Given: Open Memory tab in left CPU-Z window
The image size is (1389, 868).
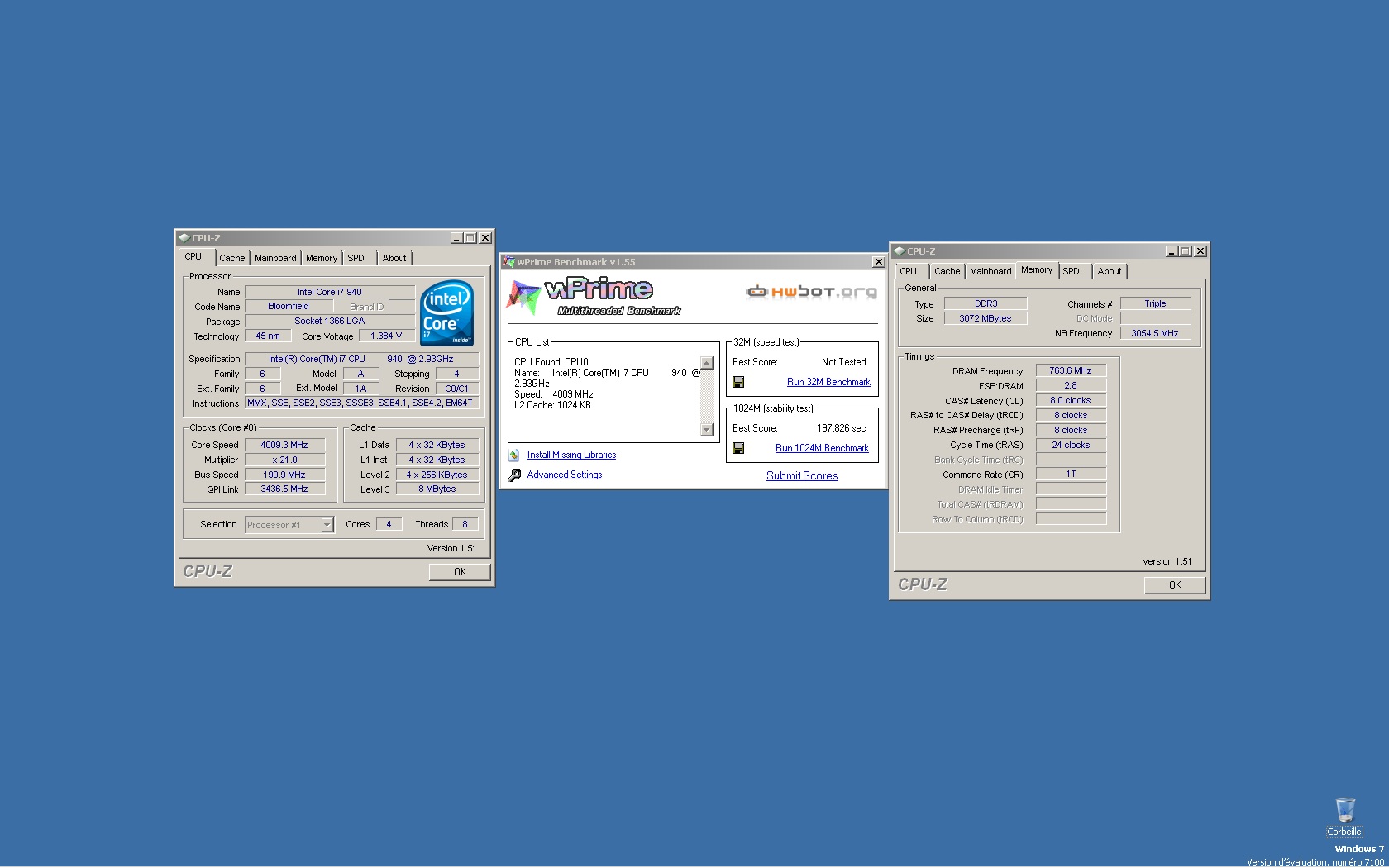Looking at the screenshot, I should (322, 258).
